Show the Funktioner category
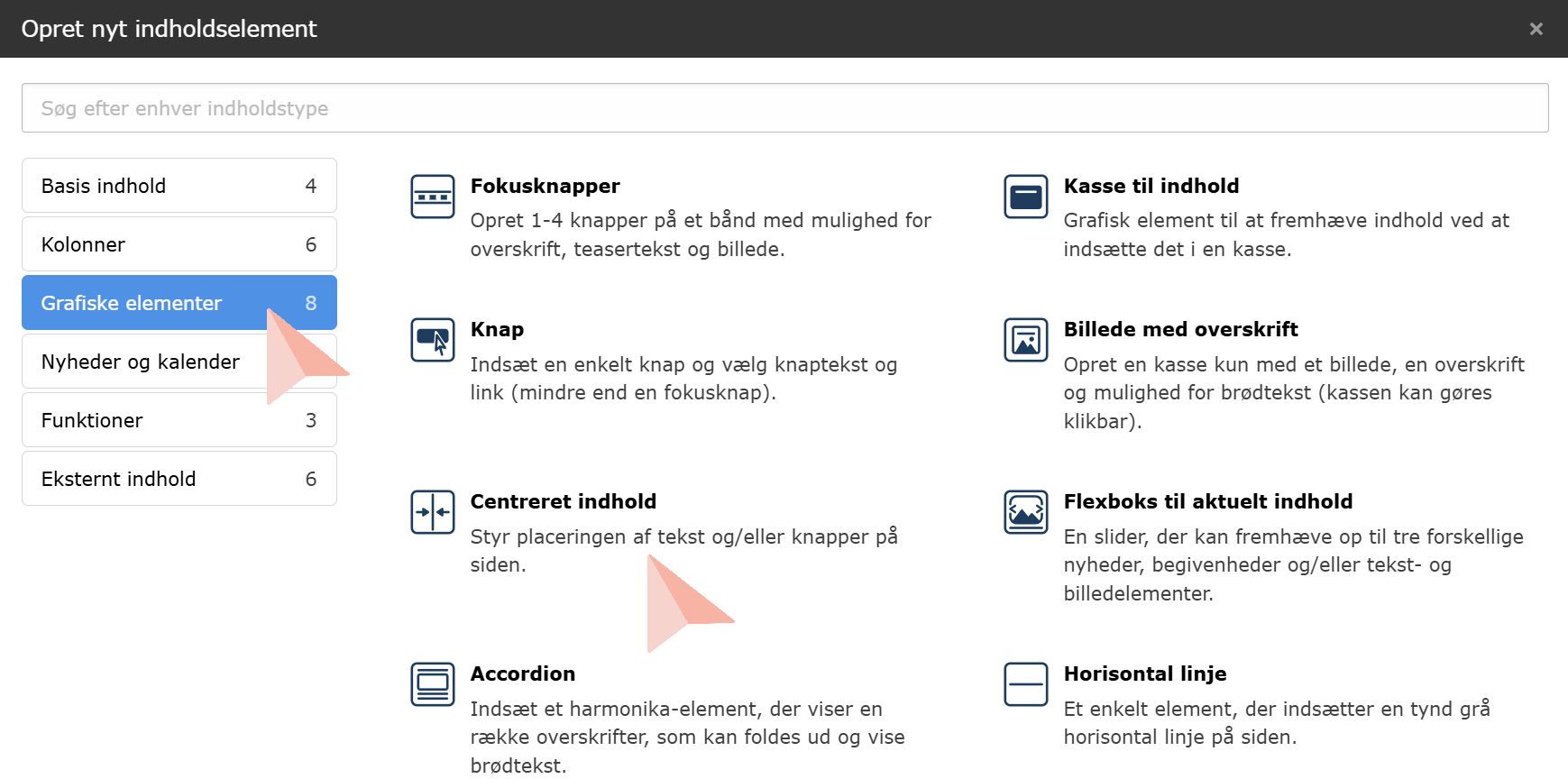The image size is (1568, 779). [179, 420]
